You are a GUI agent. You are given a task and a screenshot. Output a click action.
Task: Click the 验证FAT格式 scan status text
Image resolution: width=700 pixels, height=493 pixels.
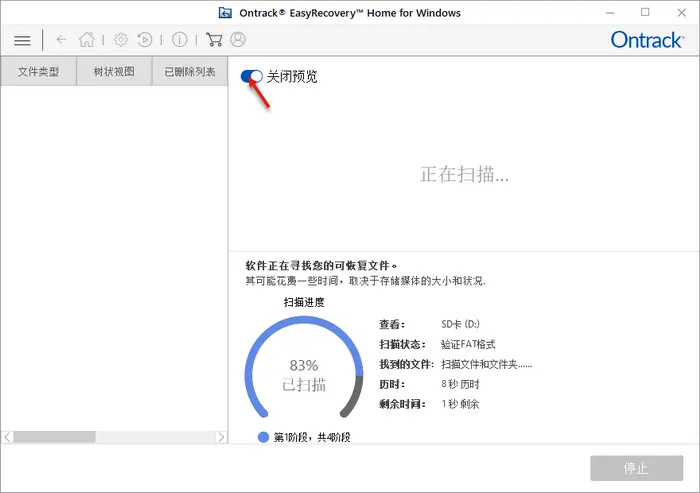[468, 344]
